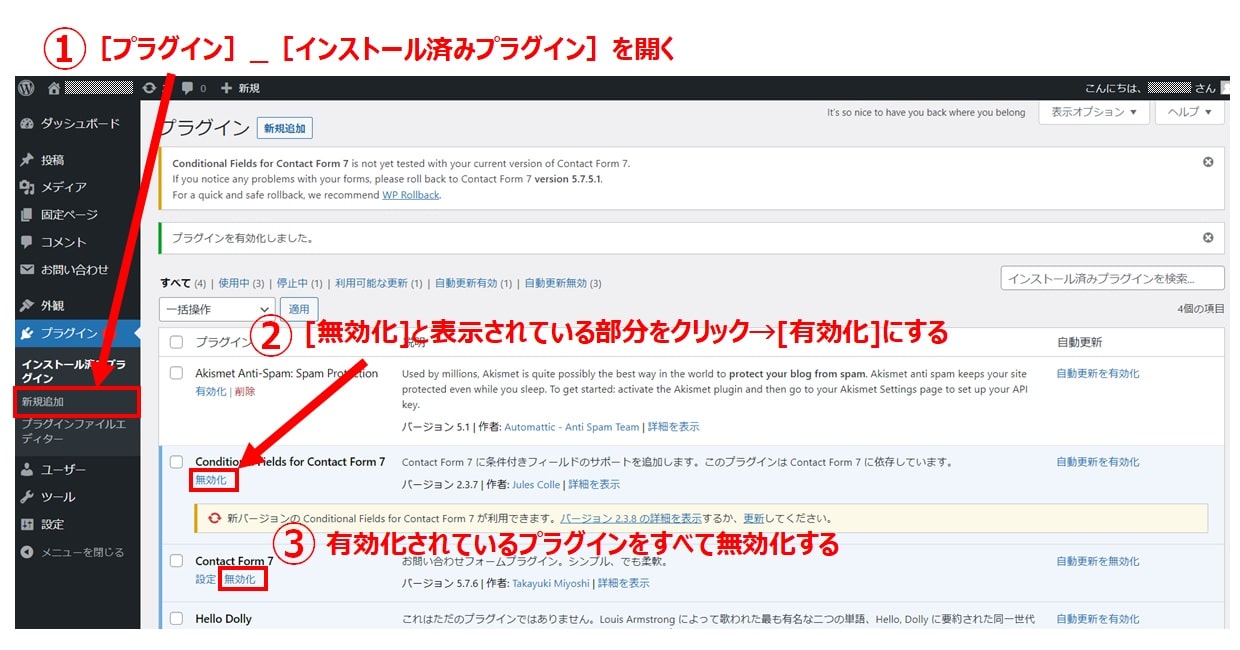Click the 新規追加 submenu item
The image size is (1240, 650).
click(x=42, y=401)
